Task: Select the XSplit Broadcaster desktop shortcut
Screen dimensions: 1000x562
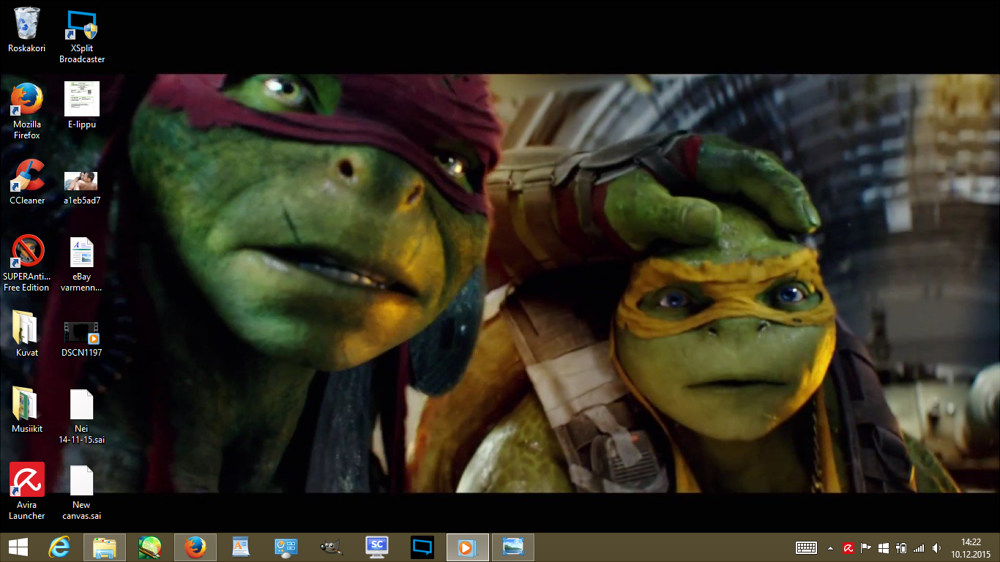Action: click(82, 36)
